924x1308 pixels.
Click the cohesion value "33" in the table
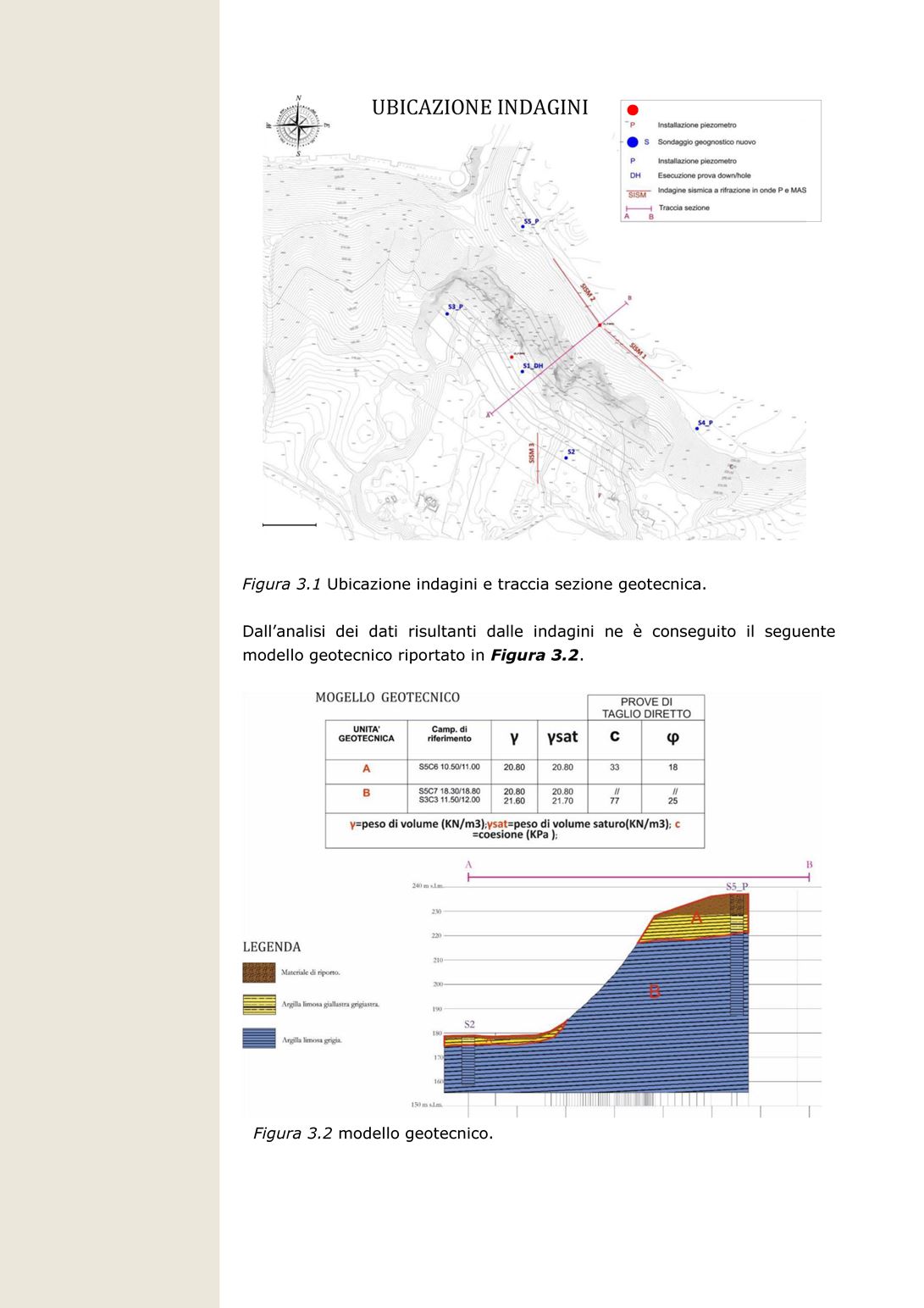[614, 768]
